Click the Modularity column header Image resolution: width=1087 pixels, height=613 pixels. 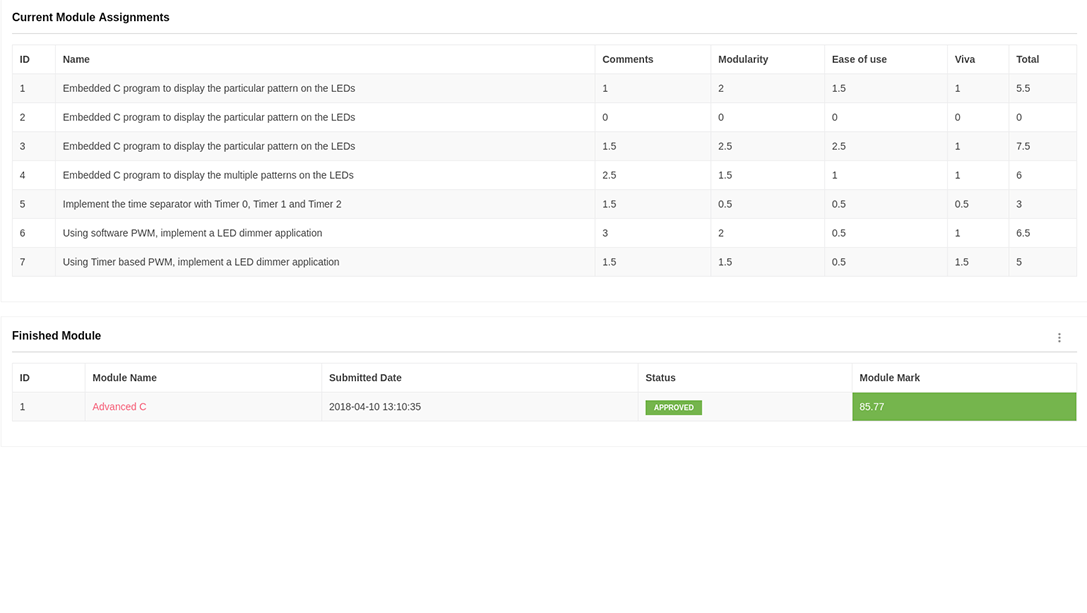742,60
